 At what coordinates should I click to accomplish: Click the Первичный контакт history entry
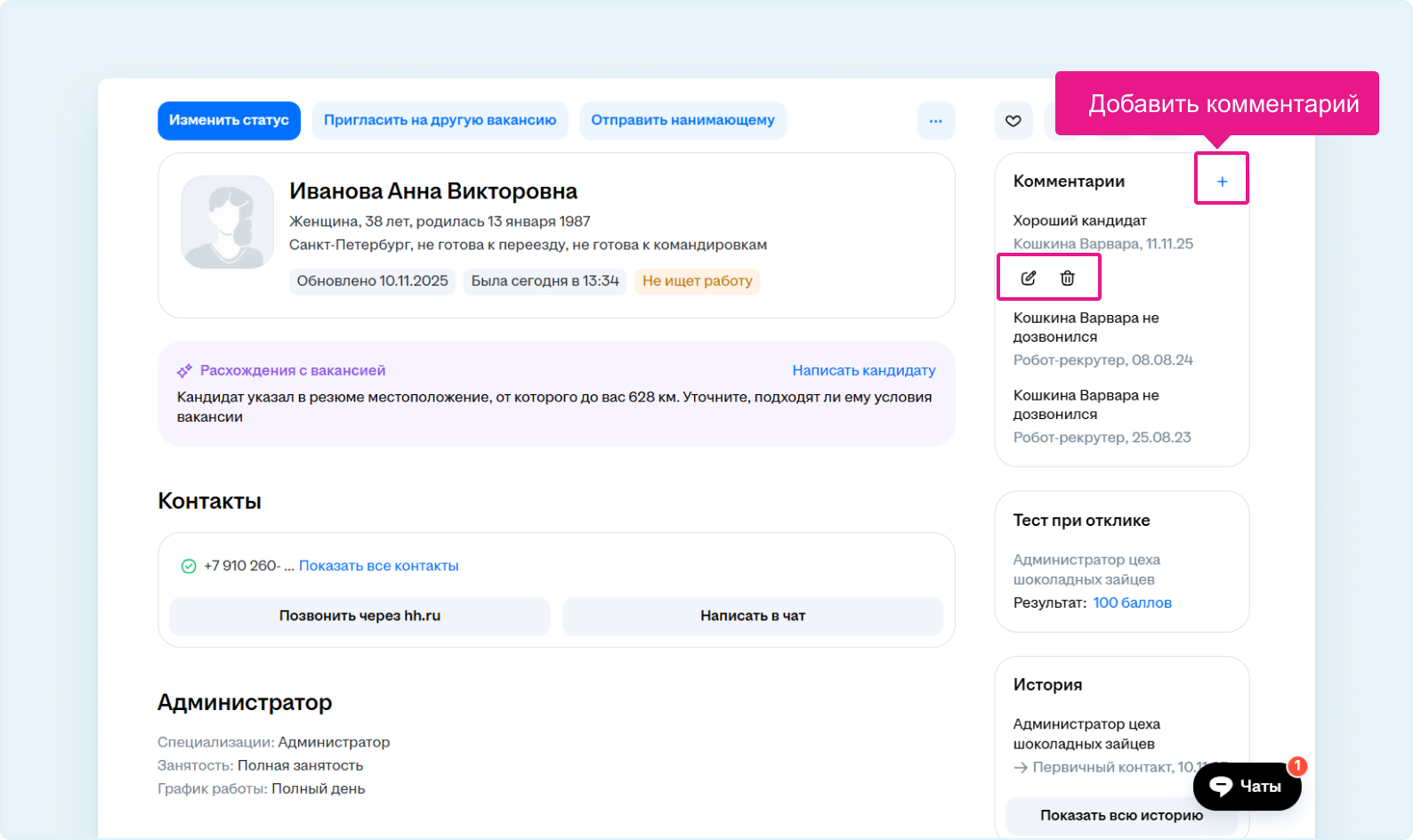click(x=1103, y=767)
